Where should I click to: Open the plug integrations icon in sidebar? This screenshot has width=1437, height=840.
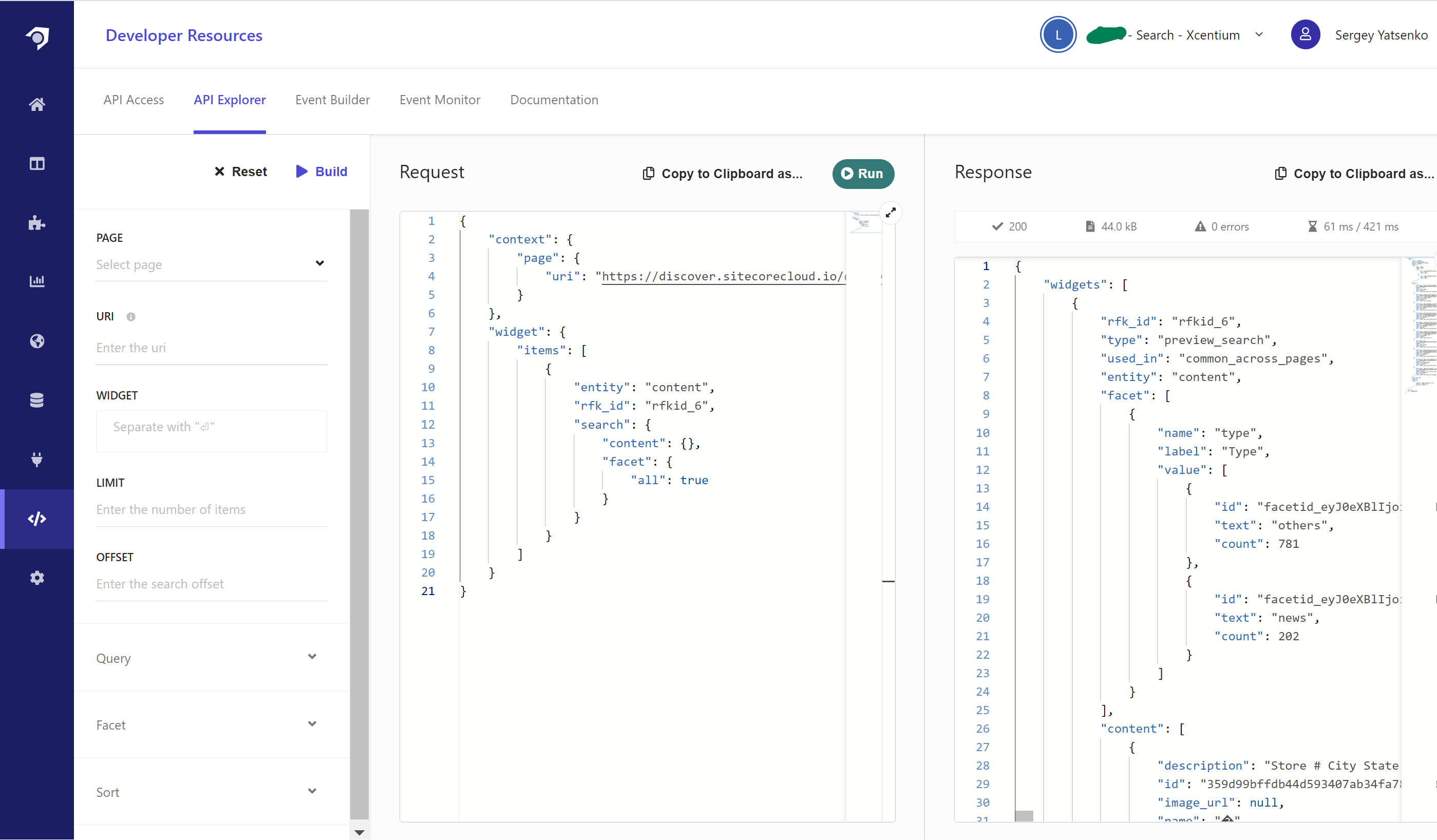coord(37,459)
